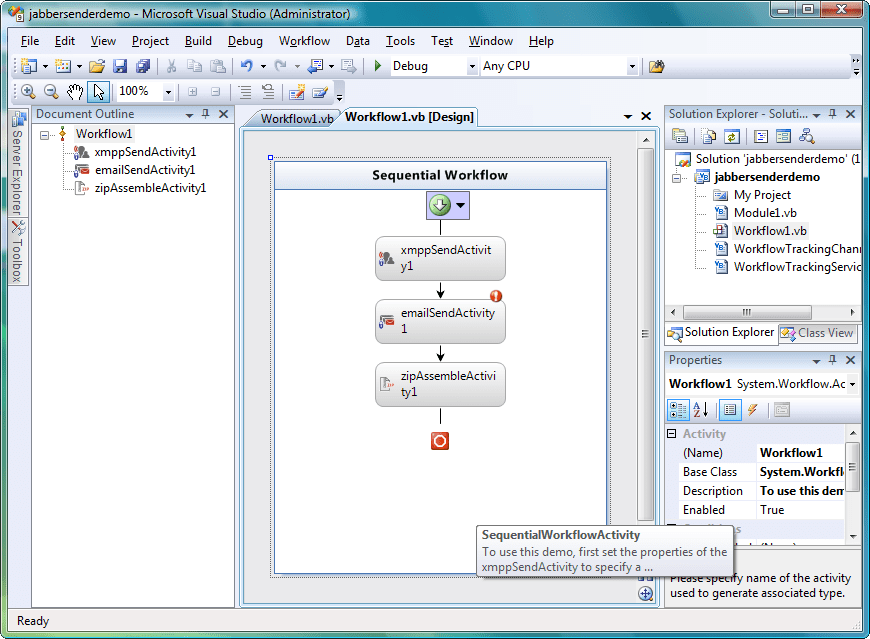Select emailSendActivity1 in Document Outline

145,170
